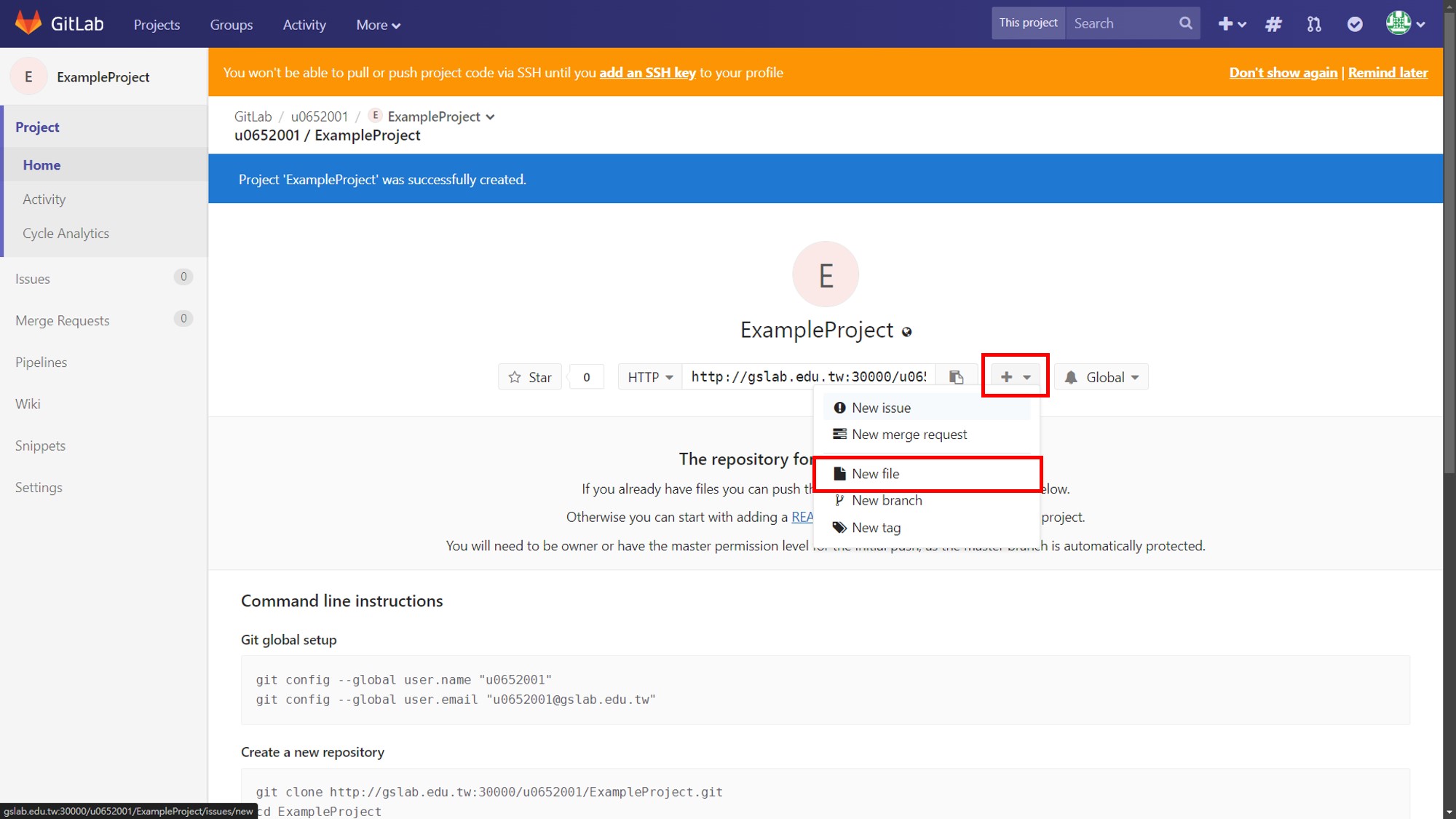Image resolution: width=1456 pixels, height=819 pixels.
Task: Click the star count 0 badge
Action: pyautogui.click(x=586, y=377)
